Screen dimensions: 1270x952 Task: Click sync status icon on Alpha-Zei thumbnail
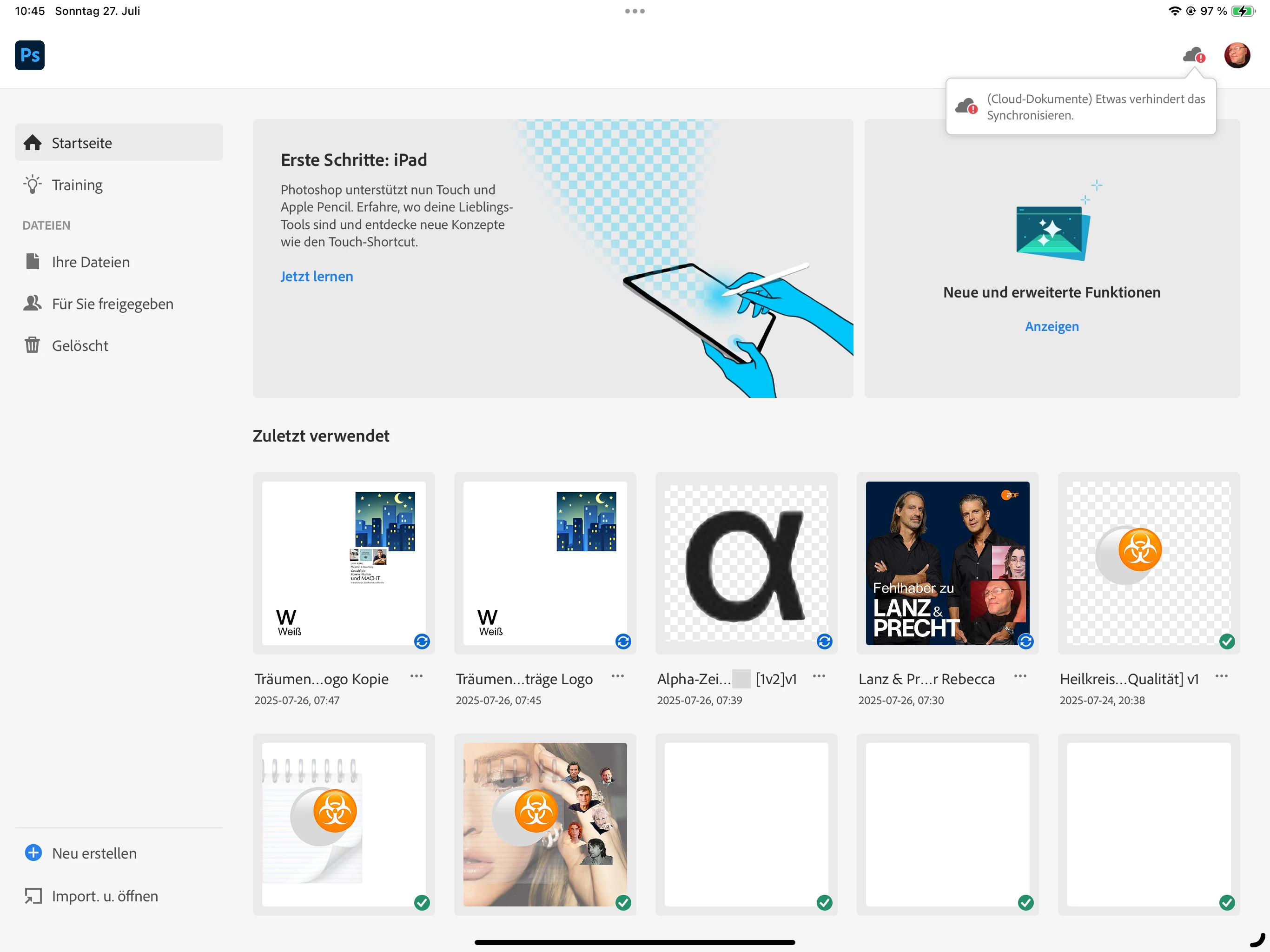click(825, 641)
